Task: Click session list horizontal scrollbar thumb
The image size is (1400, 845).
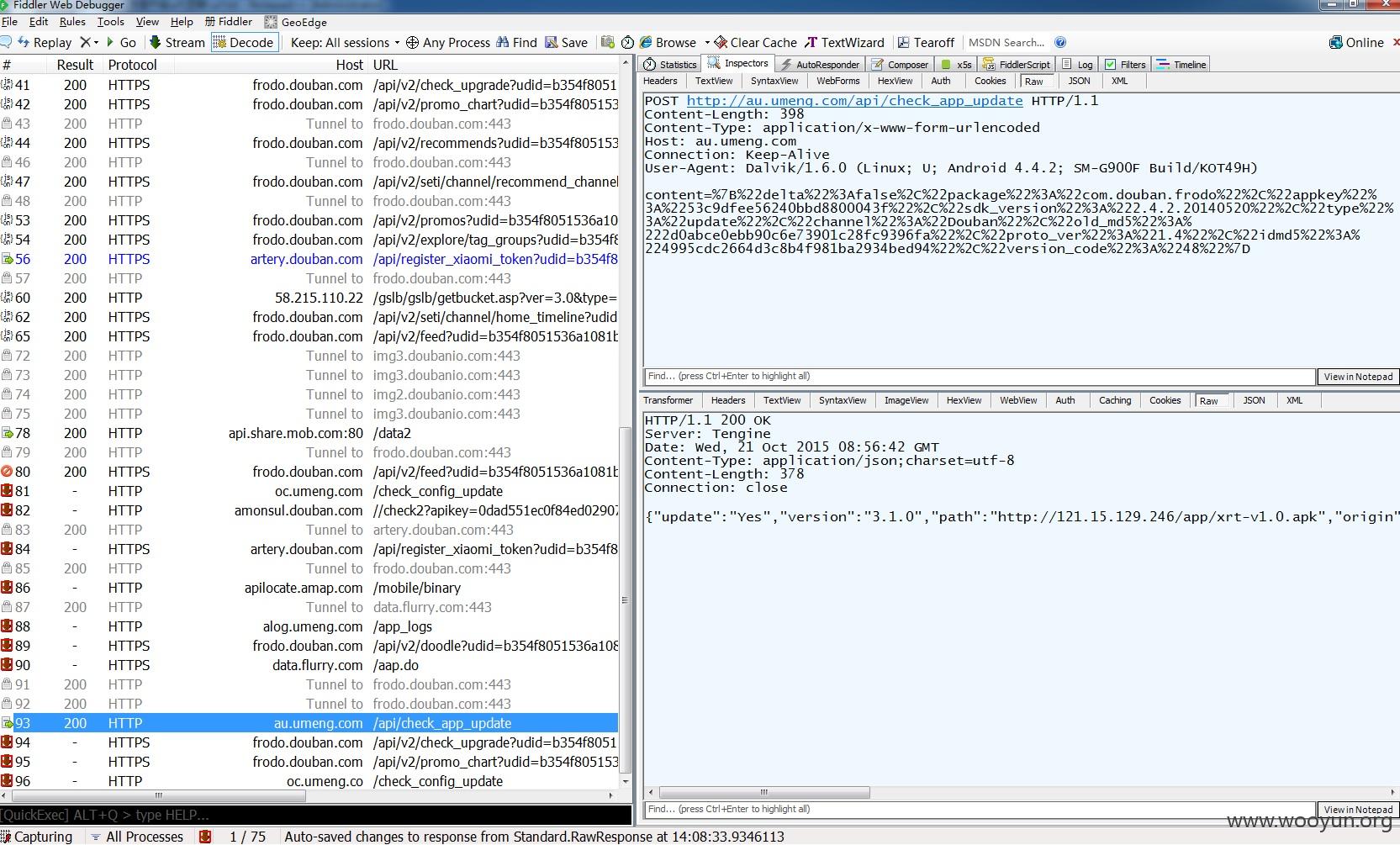Action: coord(159,795)
